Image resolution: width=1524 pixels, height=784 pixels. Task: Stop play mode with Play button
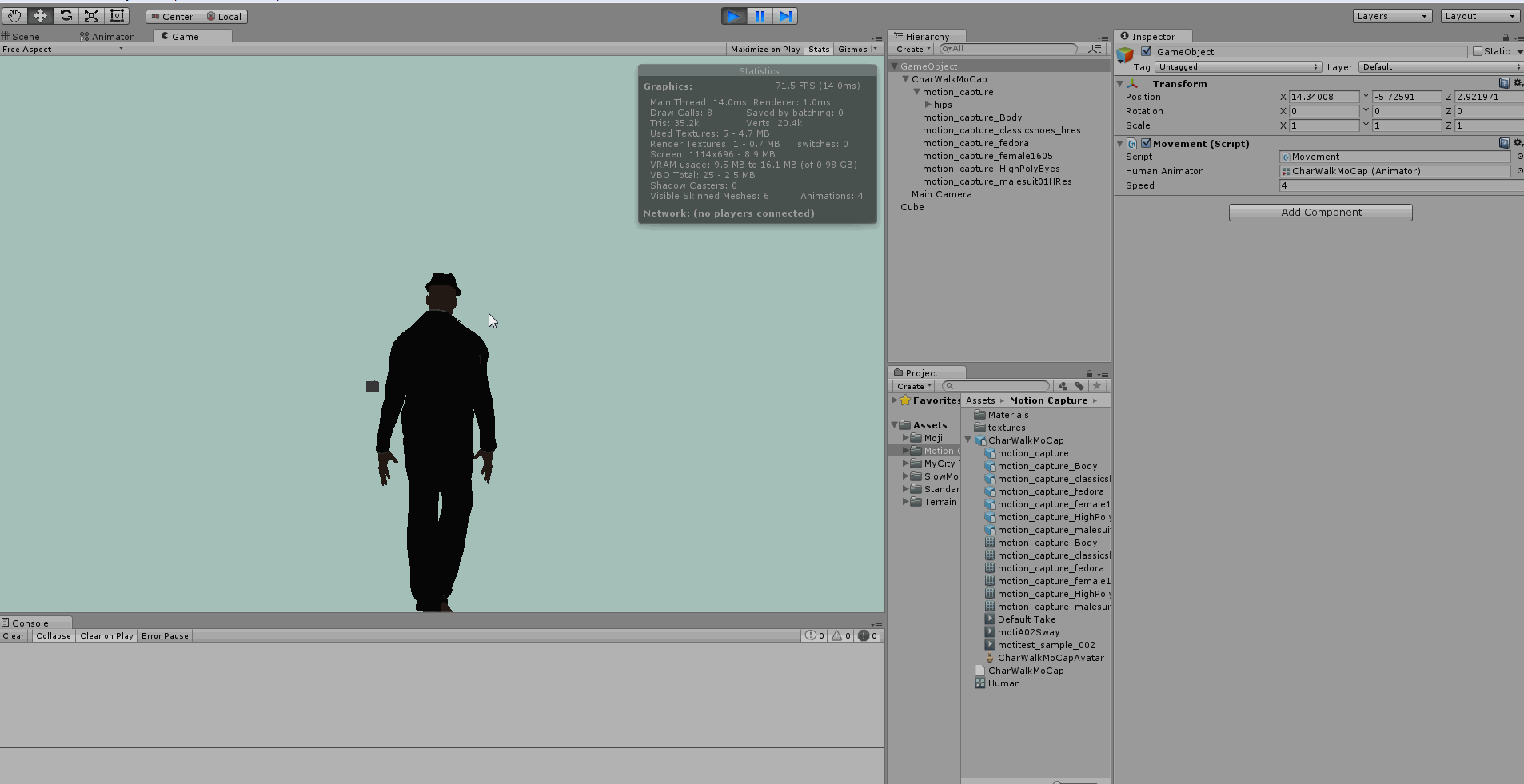[733, 16]
